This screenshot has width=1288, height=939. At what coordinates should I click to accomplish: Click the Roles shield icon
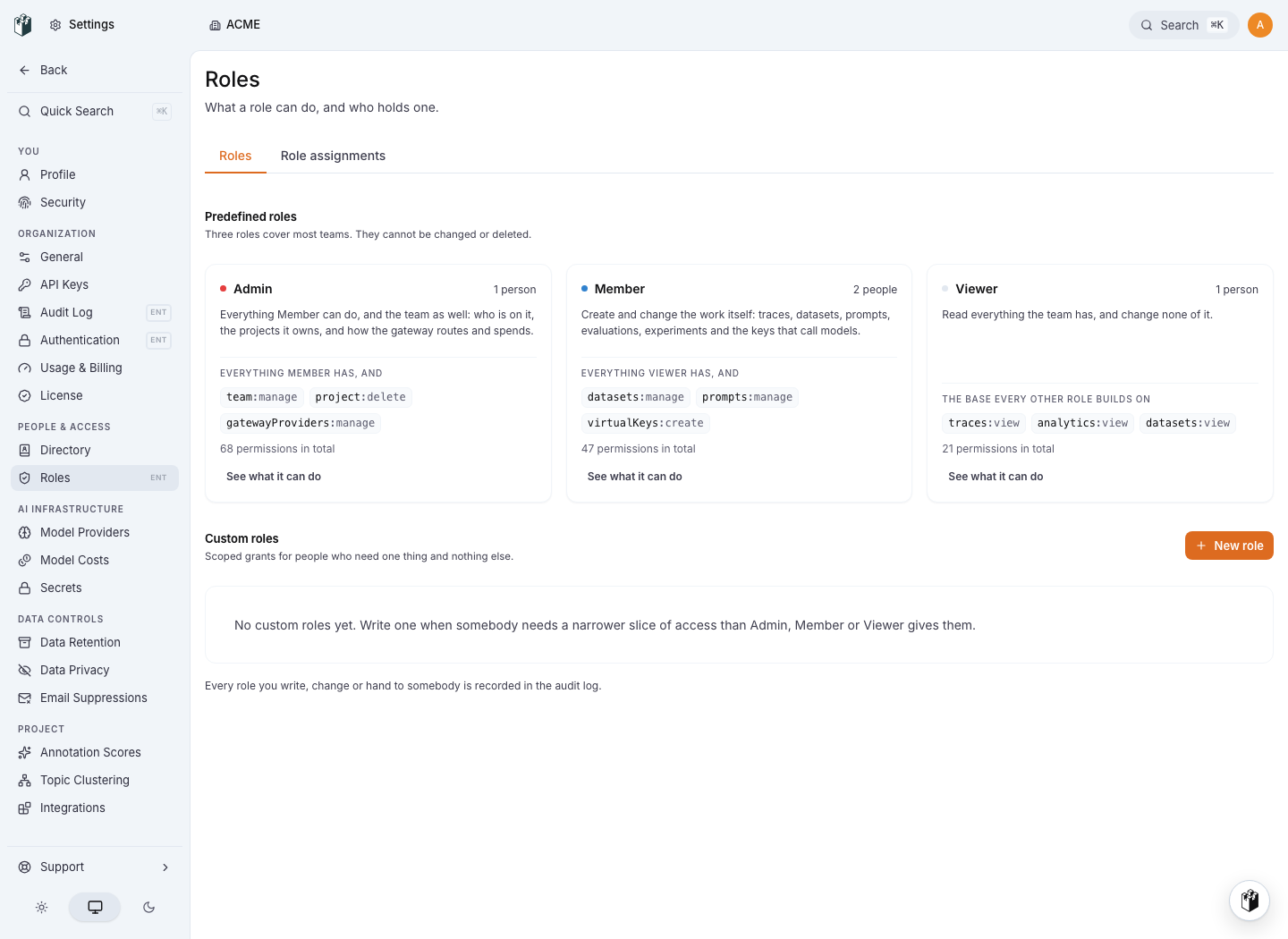coord(25,478)
